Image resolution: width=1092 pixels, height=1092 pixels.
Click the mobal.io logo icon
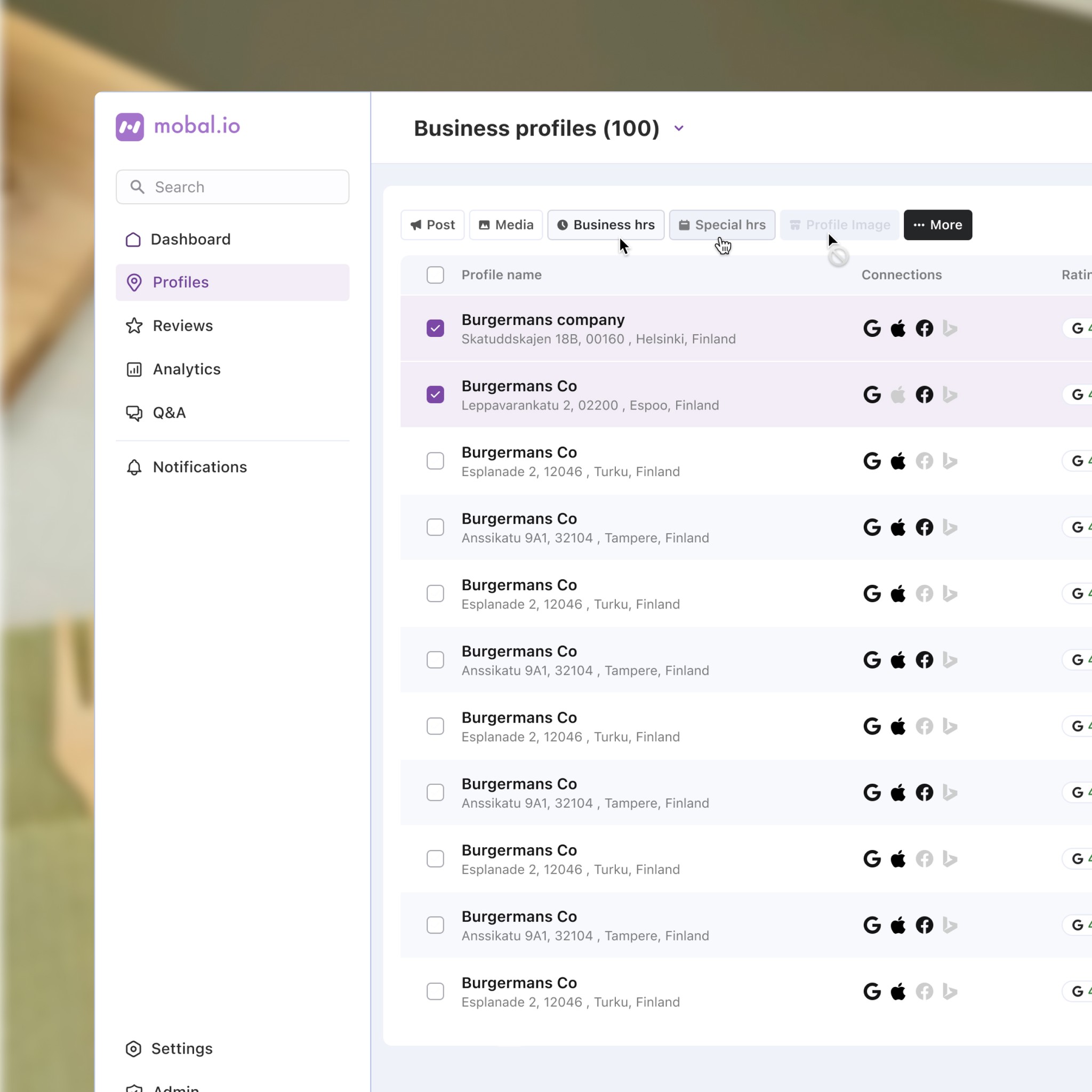click(x=130, y=126)
